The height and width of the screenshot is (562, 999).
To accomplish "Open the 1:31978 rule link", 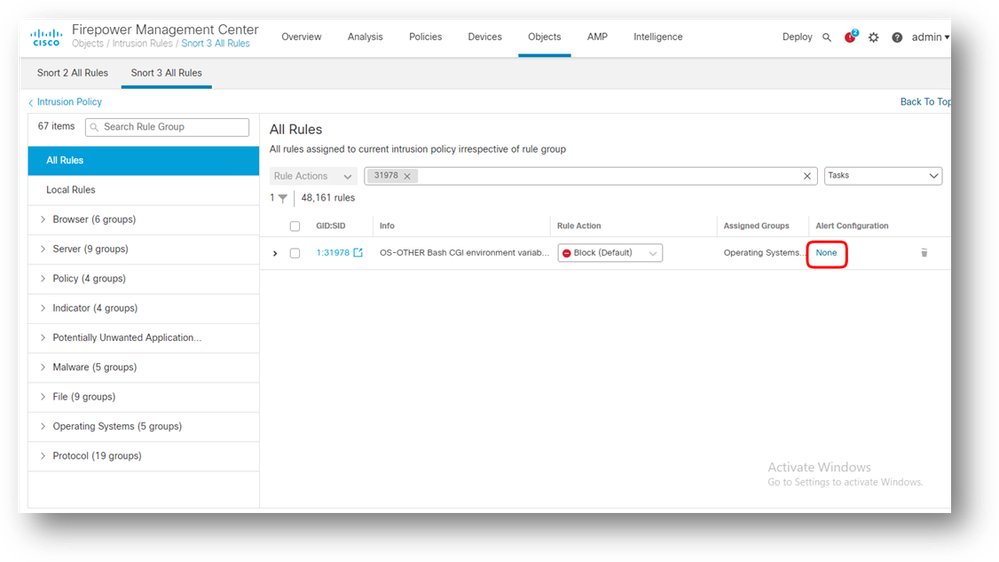I will coord(333,253).
